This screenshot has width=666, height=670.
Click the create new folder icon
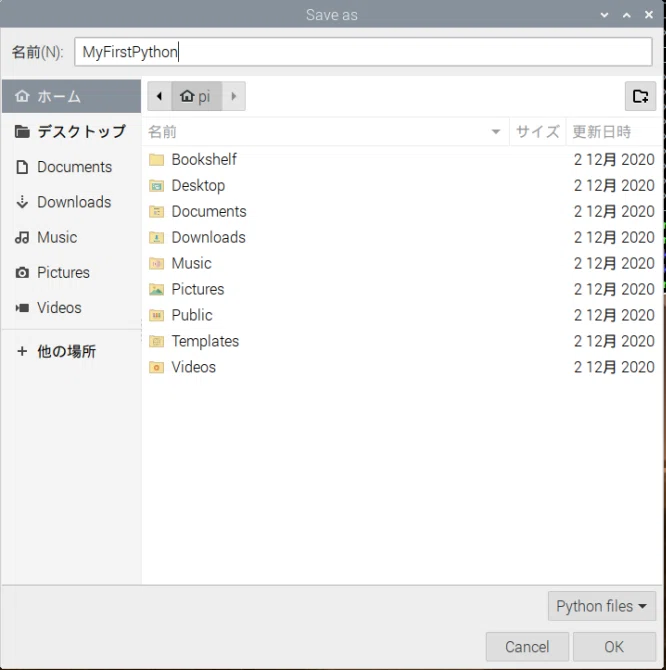(x=640, y=96)
